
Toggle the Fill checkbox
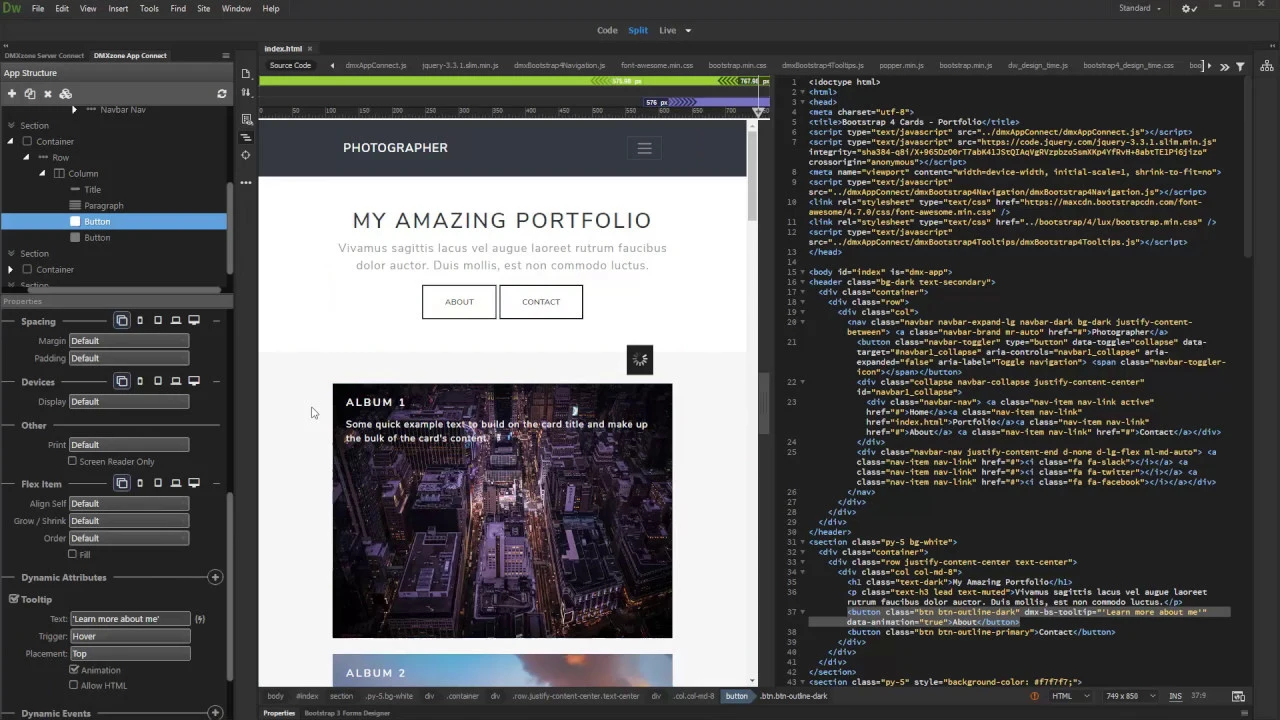(x=72, y=554)
